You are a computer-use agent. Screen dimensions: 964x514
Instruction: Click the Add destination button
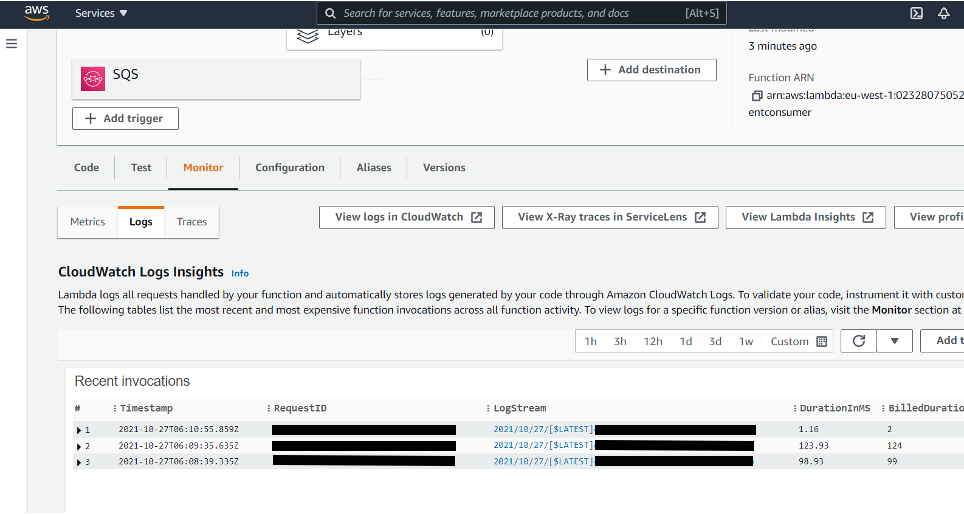point(652,70)
